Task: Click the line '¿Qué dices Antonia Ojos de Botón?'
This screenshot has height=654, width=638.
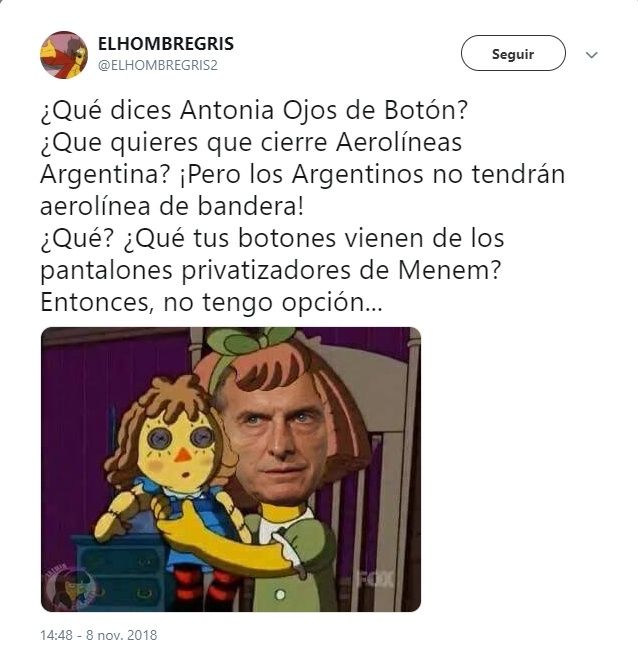Action: point(254,111)
